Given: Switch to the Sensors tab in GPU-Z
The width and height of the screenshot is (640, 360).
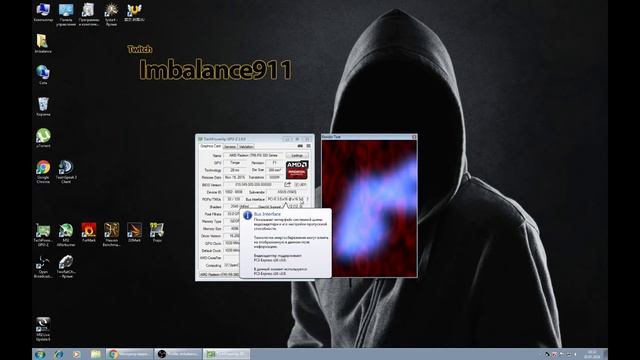Looking at the screenshot, I should coord(230,147).
